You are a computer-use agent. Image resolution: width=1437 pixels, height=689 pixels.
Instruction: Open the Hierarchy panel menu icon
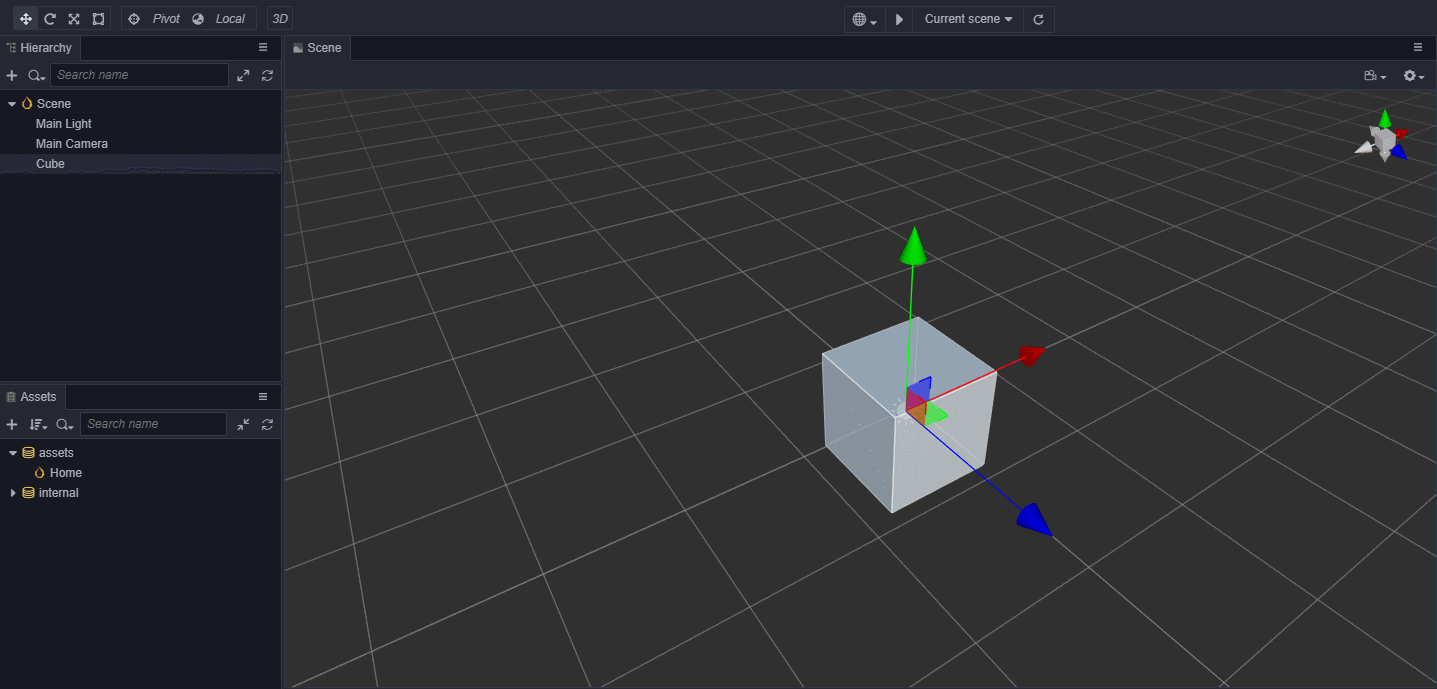263,47
